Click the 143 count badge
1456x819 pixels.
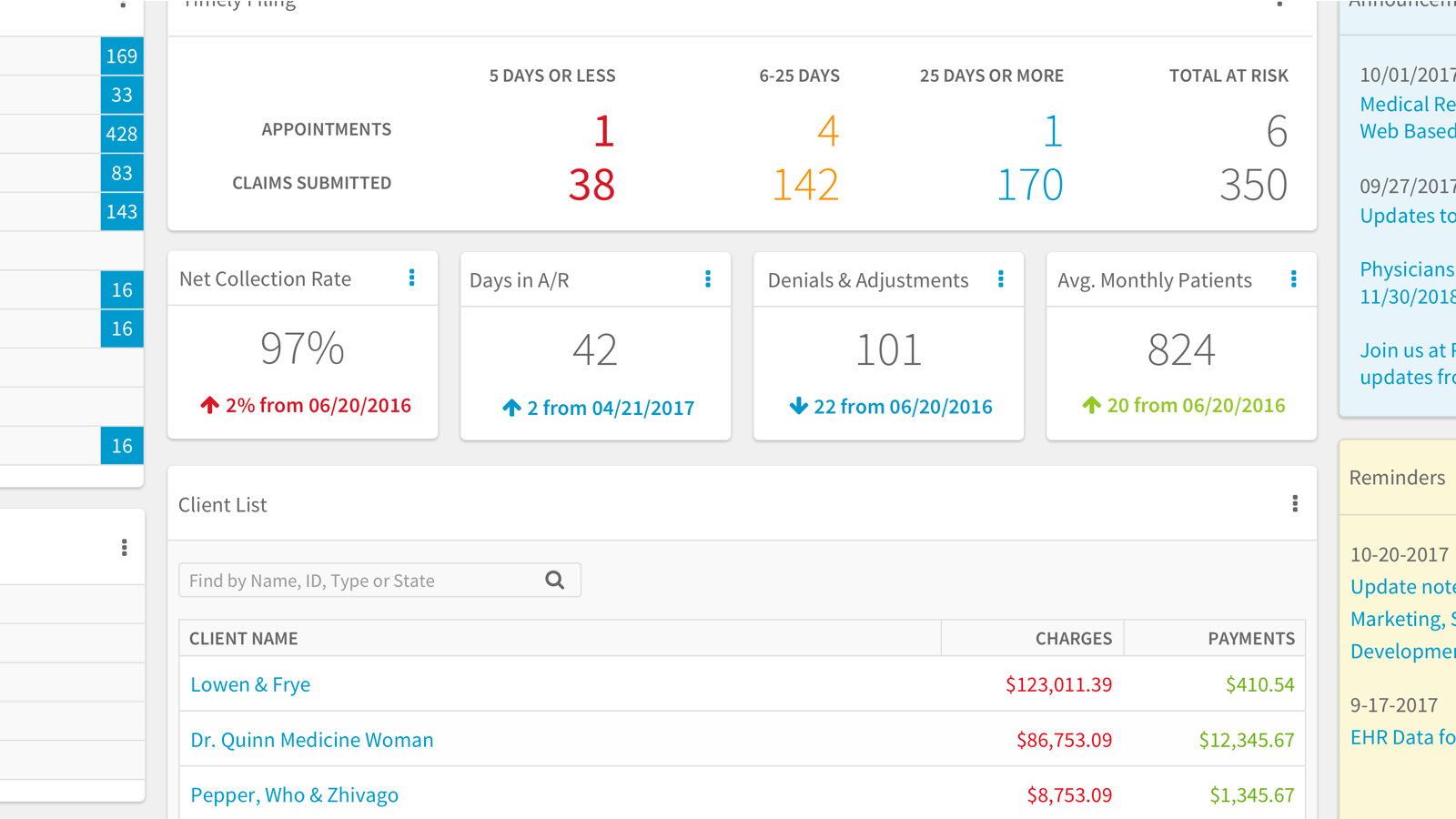(122, 212)
